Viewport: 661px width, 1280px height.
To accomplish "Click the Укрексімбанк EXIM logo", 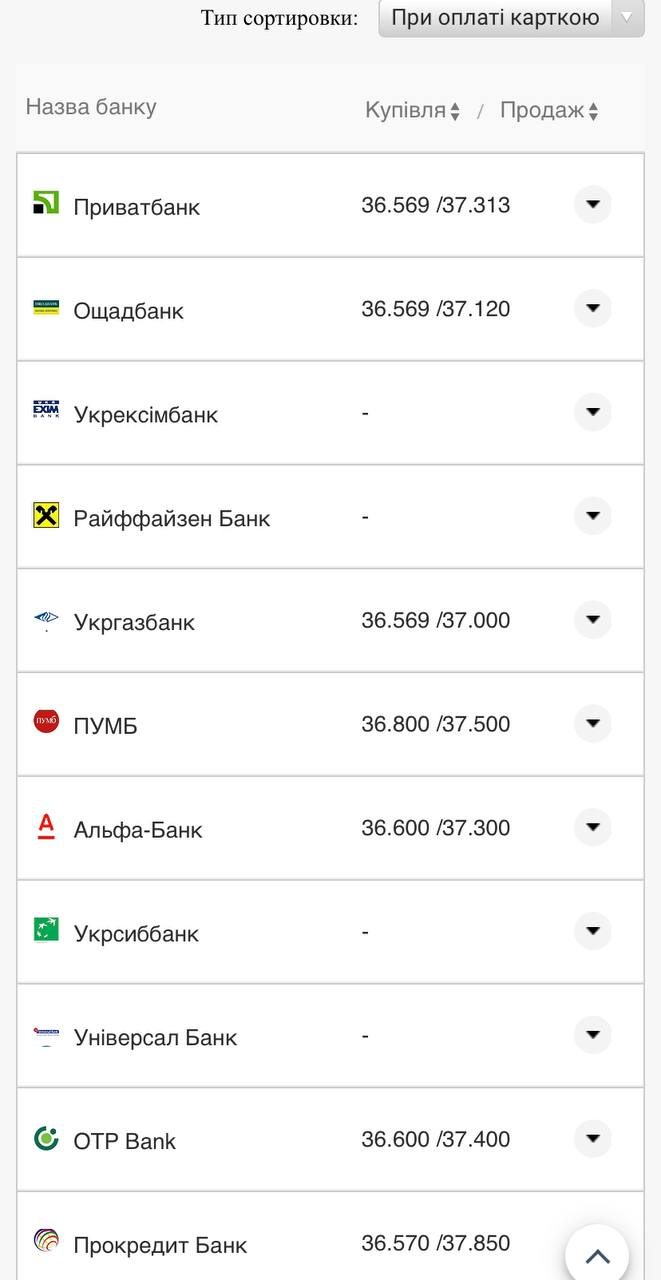I will tap(46, 411).
